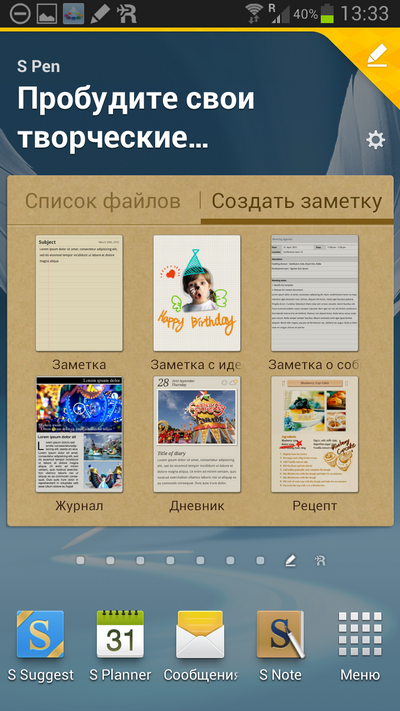Viewport: 400px width, 711px height.
Task: Tap the pen page indicator icon
Action: (x=290, y=561)
